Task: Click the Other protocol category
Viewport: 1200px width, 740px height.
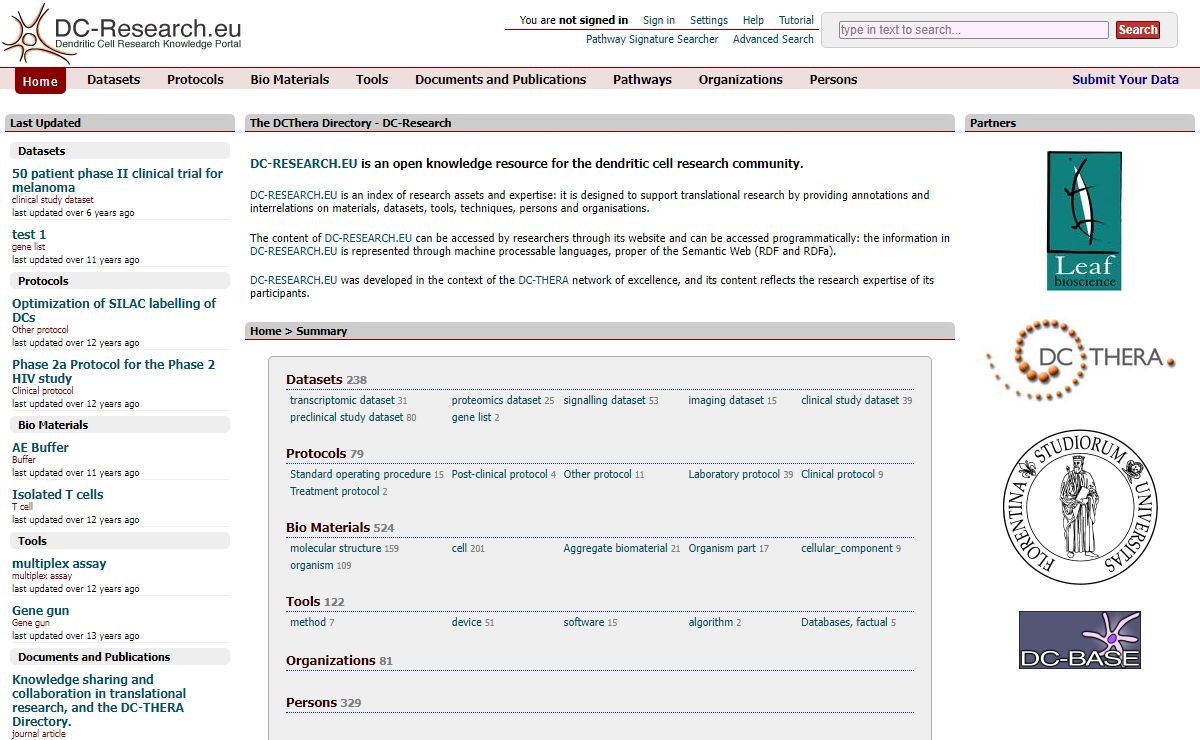Action: tap(597, 474)
